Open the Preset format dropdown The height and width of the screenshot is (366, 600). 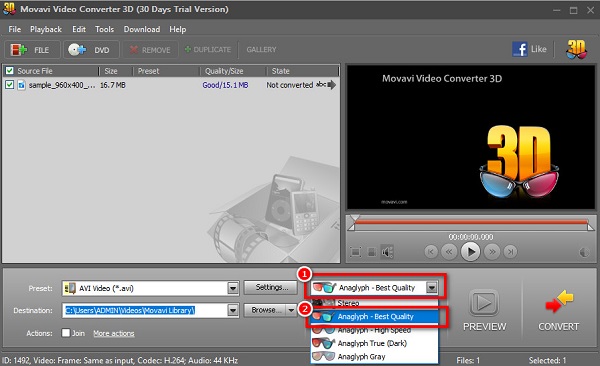click(233, 288)
